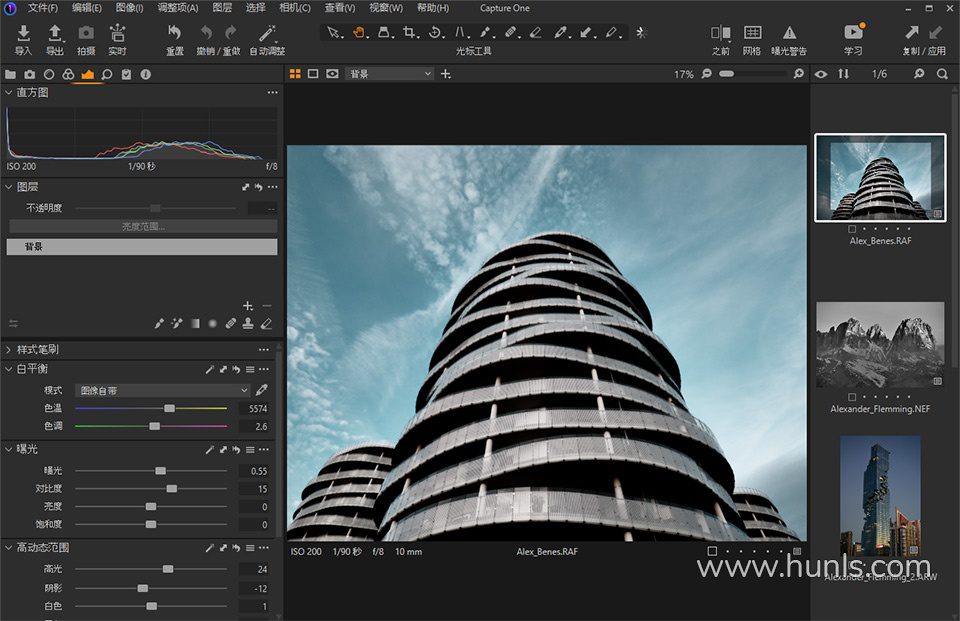Toggle 曝光警告 (Exposure warning)

[789, 32]
